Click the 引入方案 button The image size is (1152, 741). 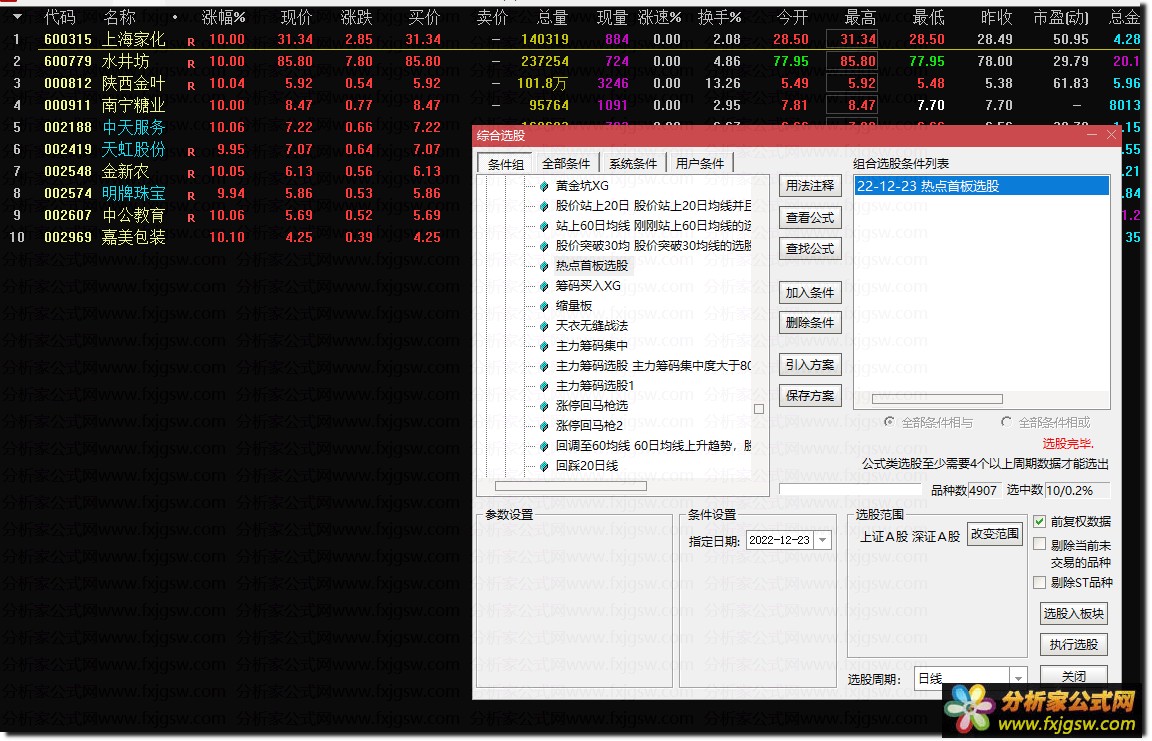pyautogui.click(x=810, y=365)
